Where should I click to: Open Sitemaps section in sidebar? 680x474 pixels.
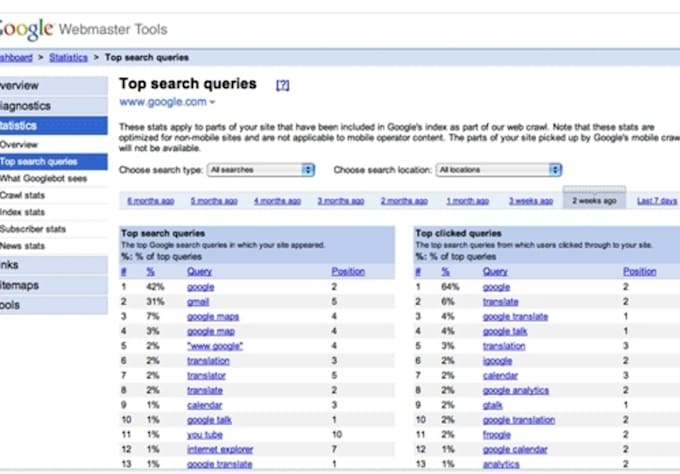(54, 285)
